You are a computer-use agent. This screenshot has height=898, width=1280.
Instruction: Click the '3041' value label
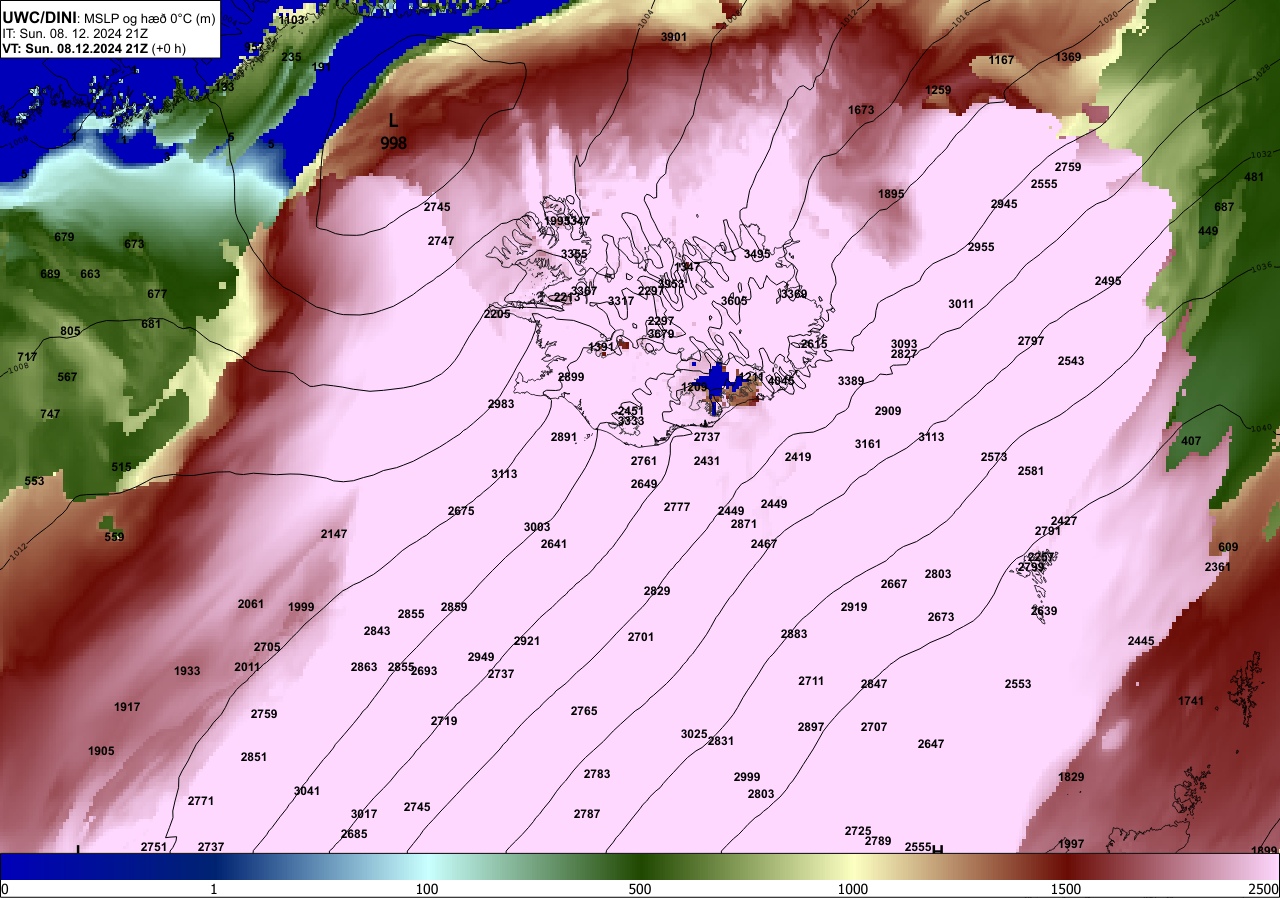click(307, 791)
